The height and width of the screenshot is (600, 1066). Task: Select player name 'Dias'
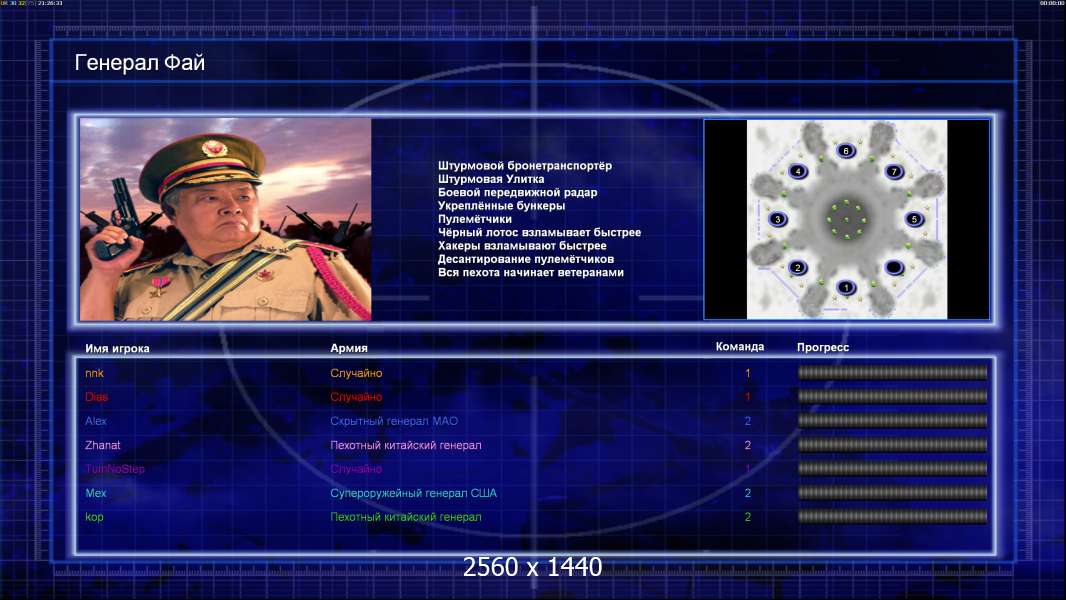pos(97,397)
